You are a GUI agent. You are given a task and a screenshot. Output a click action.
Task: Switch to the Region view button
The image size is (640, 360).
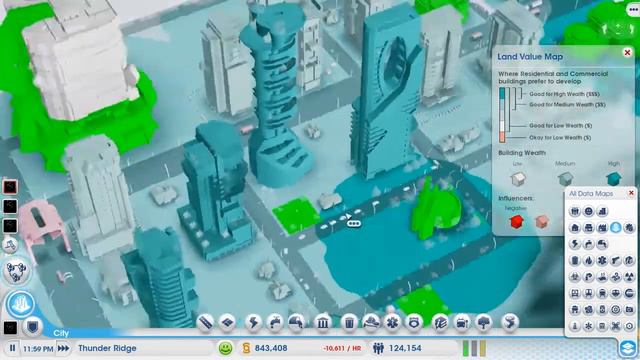click(x=16, y=271)
